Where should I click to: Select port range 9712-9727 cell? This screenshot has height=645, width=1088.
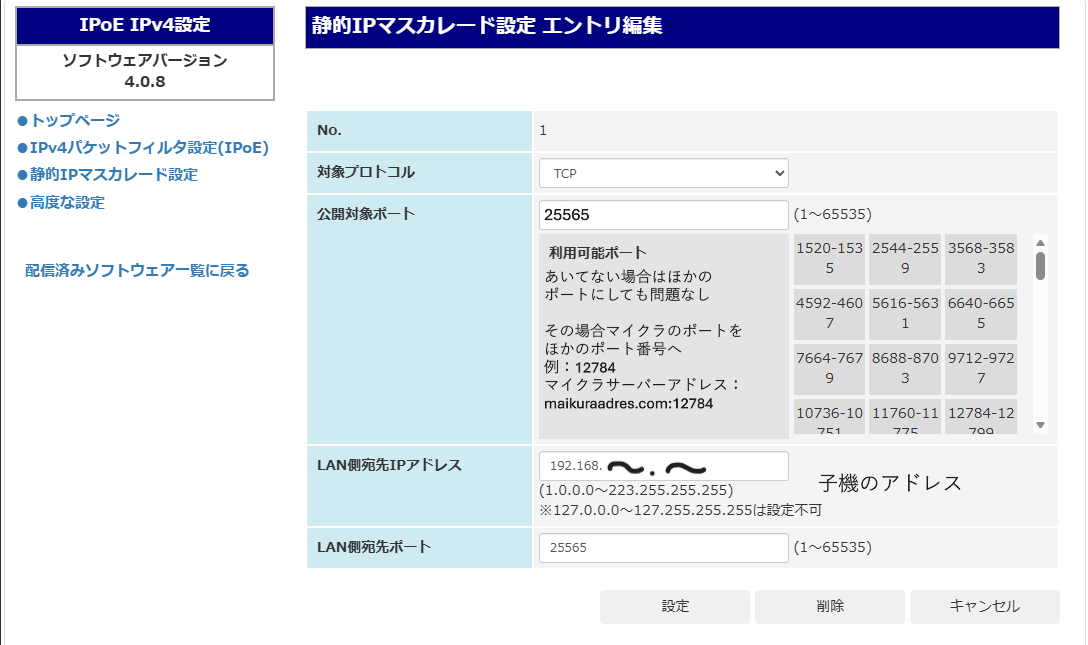tap(981, 368)
